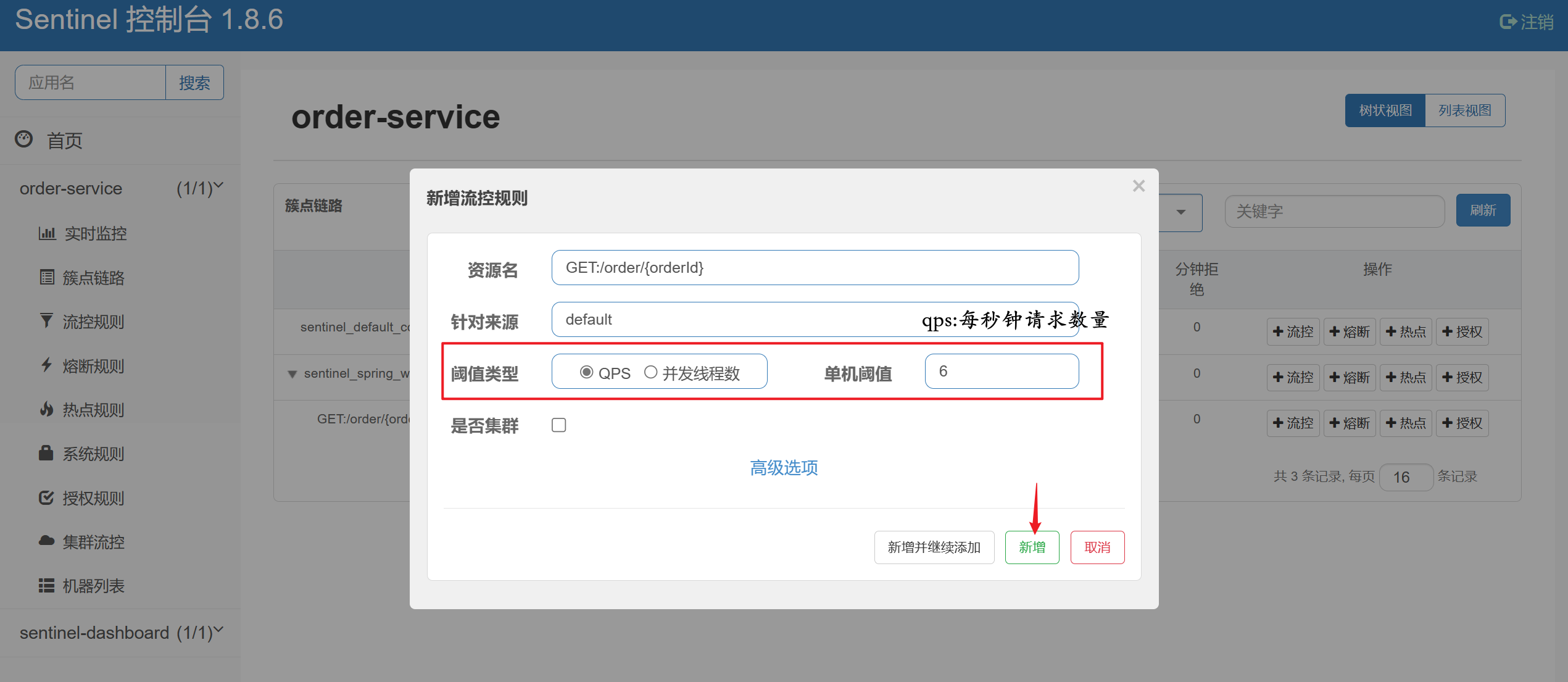The height and width of the screenshot is (682, 1568).
Task: Add 熔断 for GET:/order row
Action: [x=1350, y=423]
